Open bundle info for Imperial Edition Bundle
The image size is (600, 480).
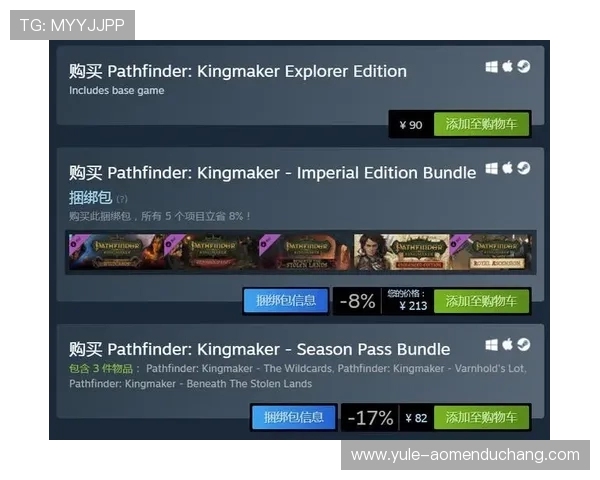pos(286,301)
